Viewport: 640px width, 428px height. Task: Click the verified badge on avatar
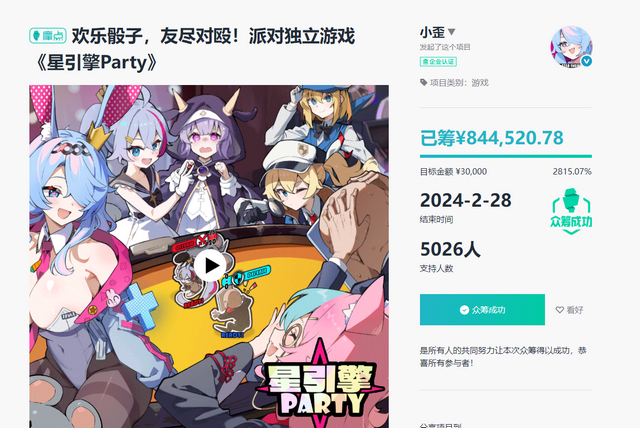pyautogui.click(x=587, y=61)
